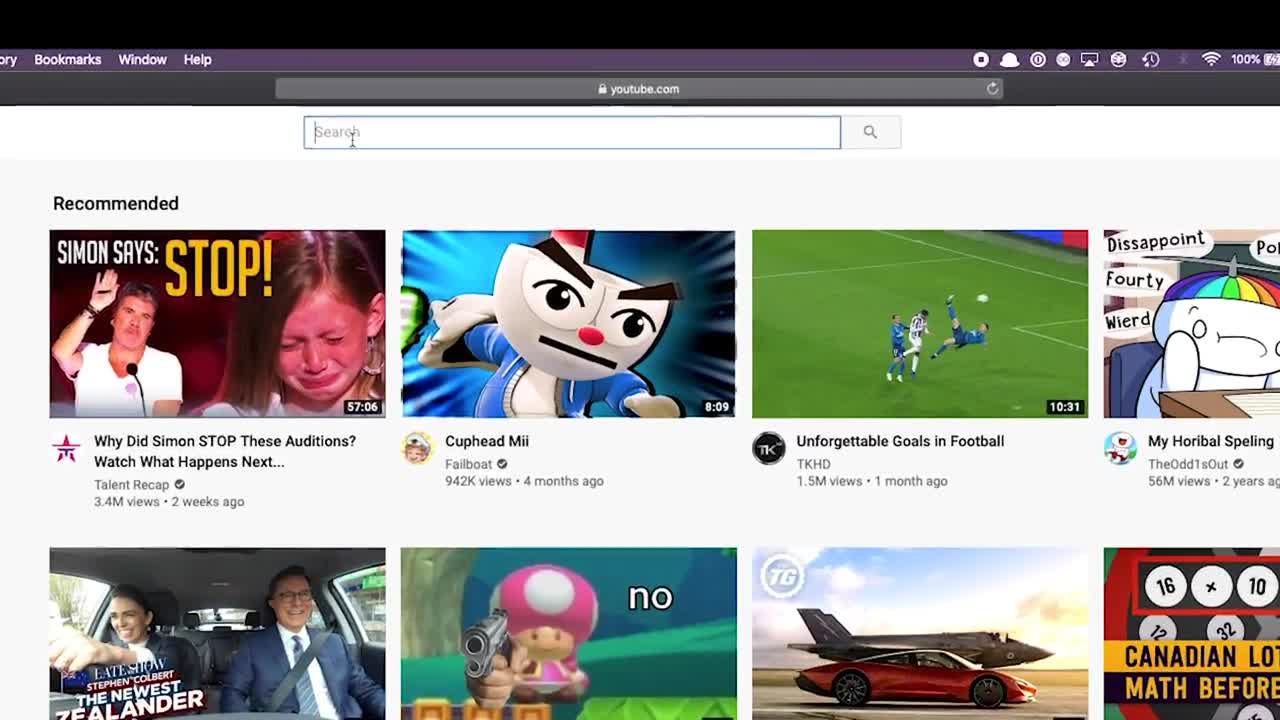Click the 57:06 duration badge
1280x720 pixels.
tap(362, 407)
